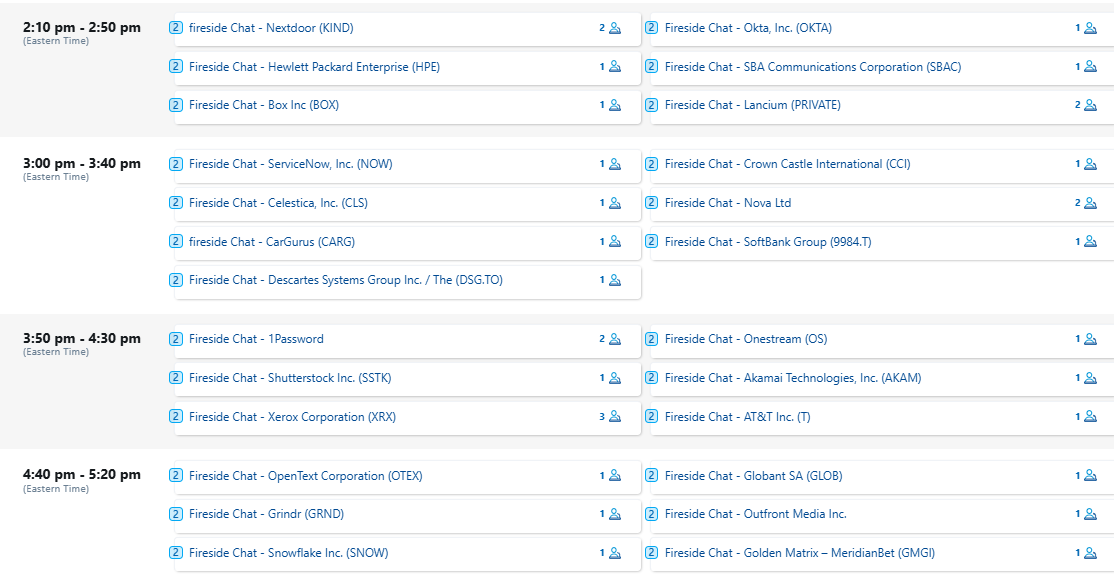Click the day badge beside Okta, Inc.
The width and height of the screenshot is (1114, 587).
point(651,28)
